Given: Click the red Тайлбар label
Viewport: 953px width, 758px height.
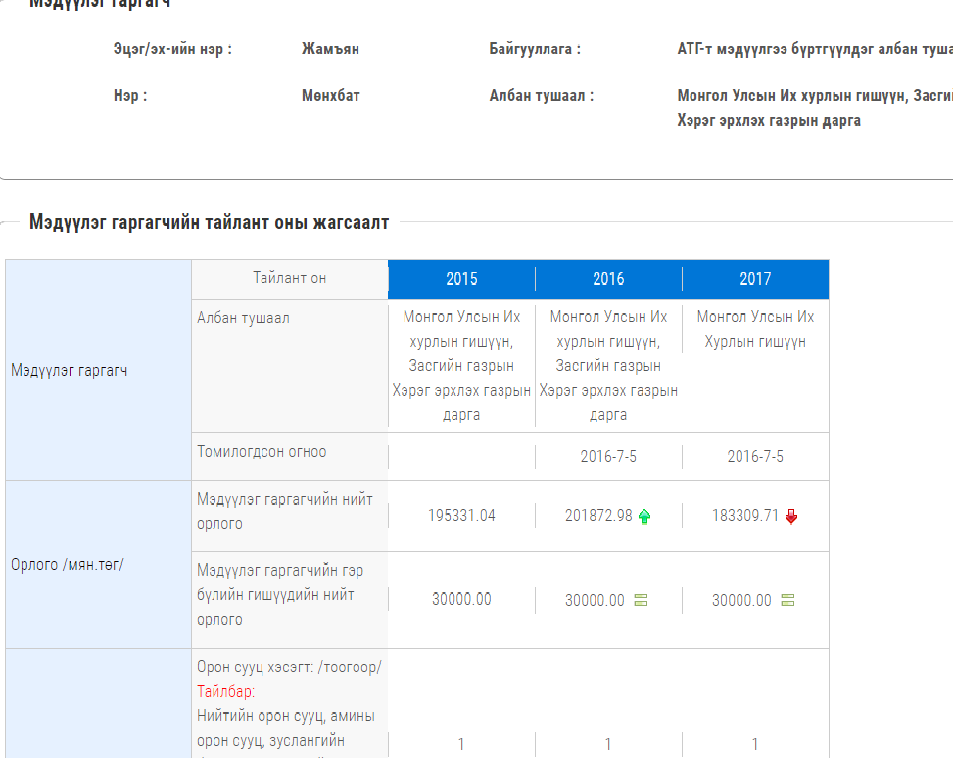Looking at the screenshot, I should click(226, 692).
